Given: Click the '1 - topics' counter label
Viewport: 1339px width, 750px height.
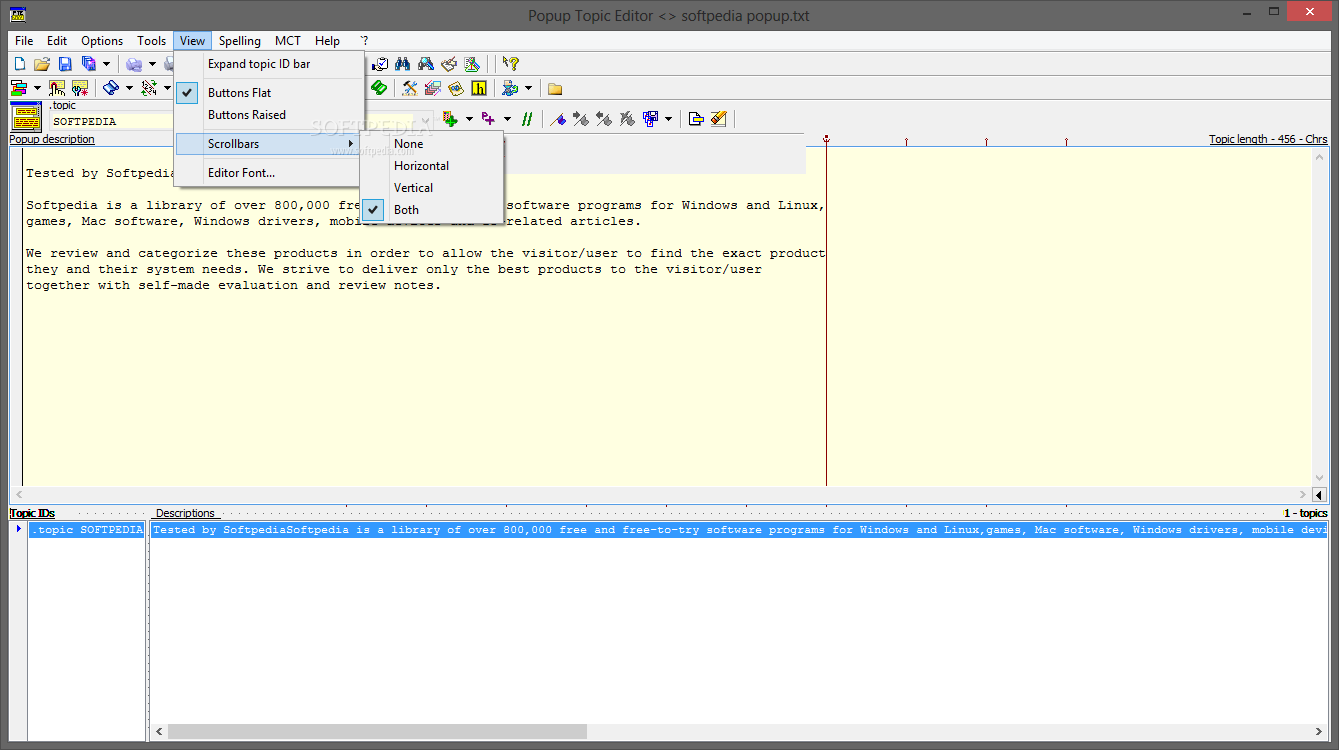Looking at the screenshot, I should pyautogui.click(x=1306, y=513).
